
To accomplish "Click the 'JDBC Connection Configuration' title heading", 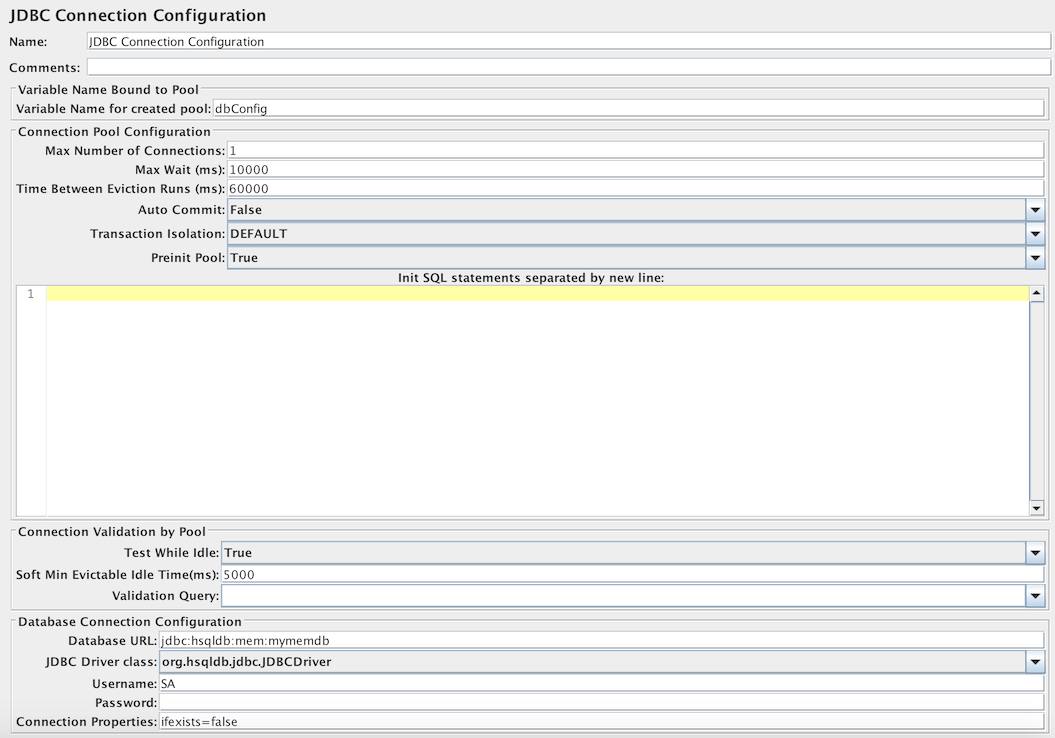I will point(138,15).
